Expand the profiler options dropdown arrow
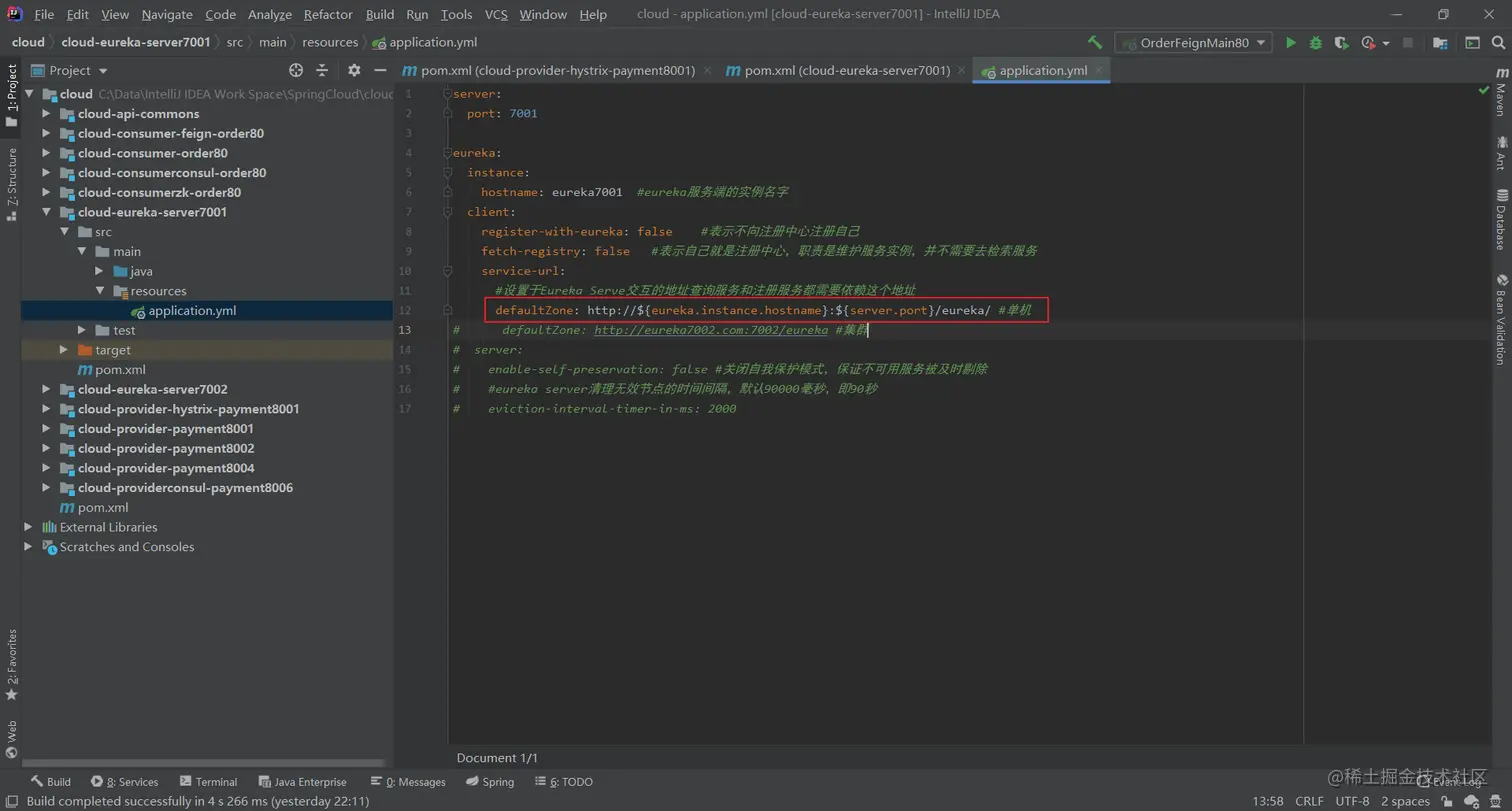 tap(1386, 44)
